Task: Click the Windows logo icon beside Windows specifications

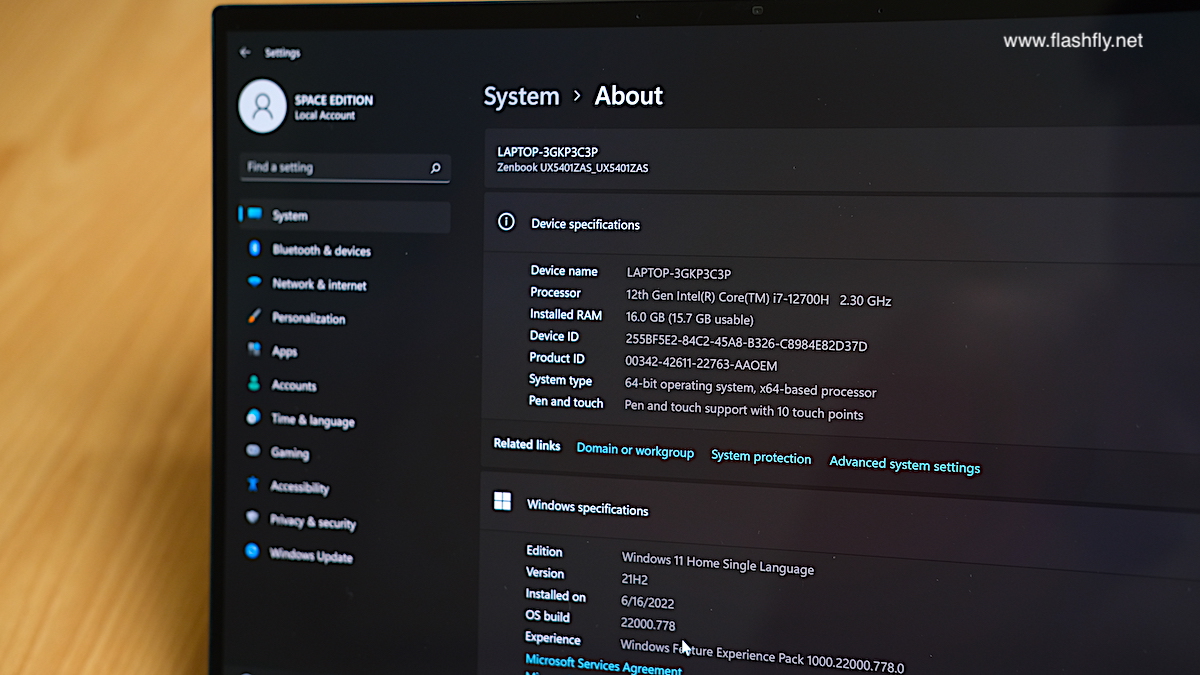Action: pyautogui.click(x=502, y=502)
